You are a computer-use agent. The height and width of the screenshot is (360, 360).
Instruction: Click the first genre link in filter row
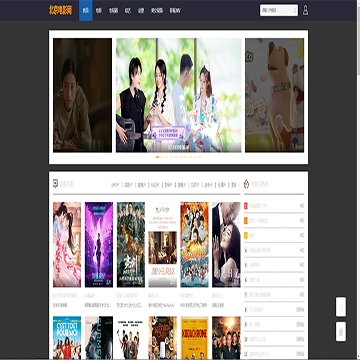tap(115, 184)
